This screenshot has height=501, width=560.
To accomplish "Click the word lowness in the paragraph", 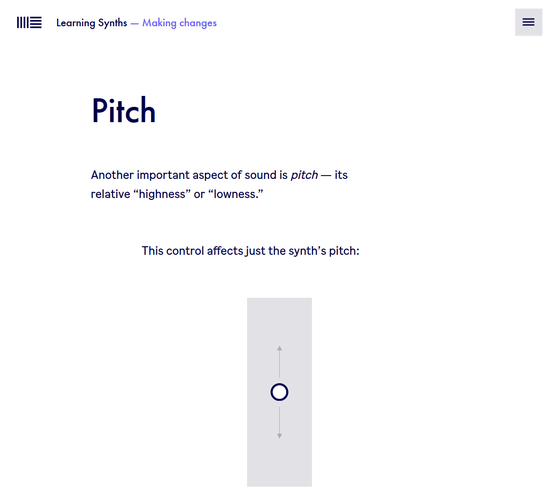I will click(235, 194).
